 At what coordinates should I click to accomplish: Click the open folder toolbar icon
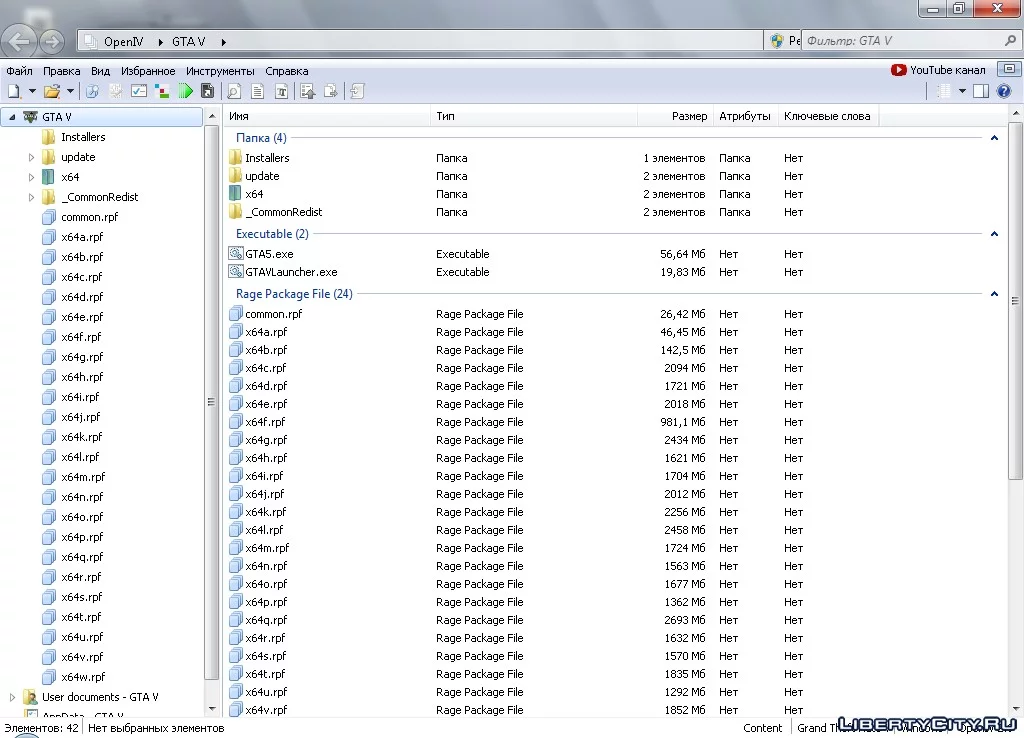[x=52, y=91]
